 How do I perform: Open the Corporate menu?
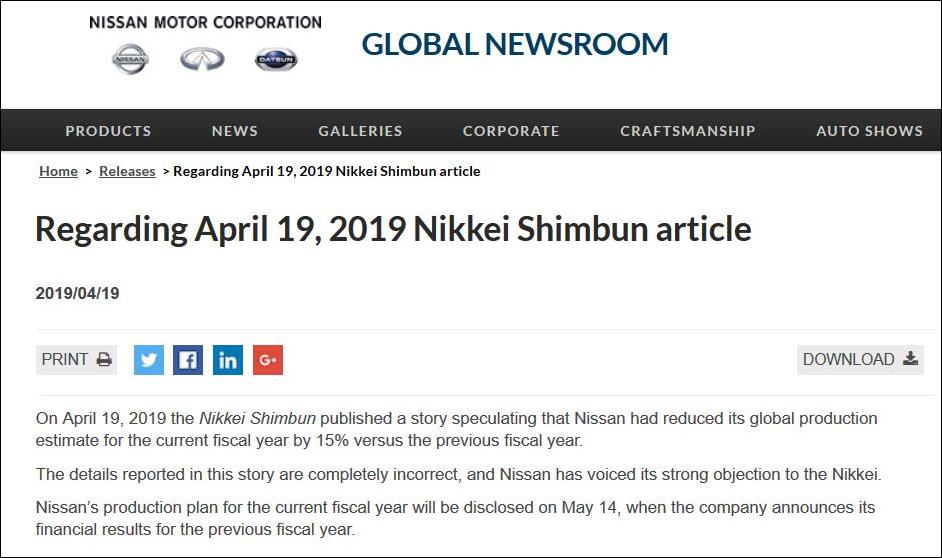click(x=511, y=131)
